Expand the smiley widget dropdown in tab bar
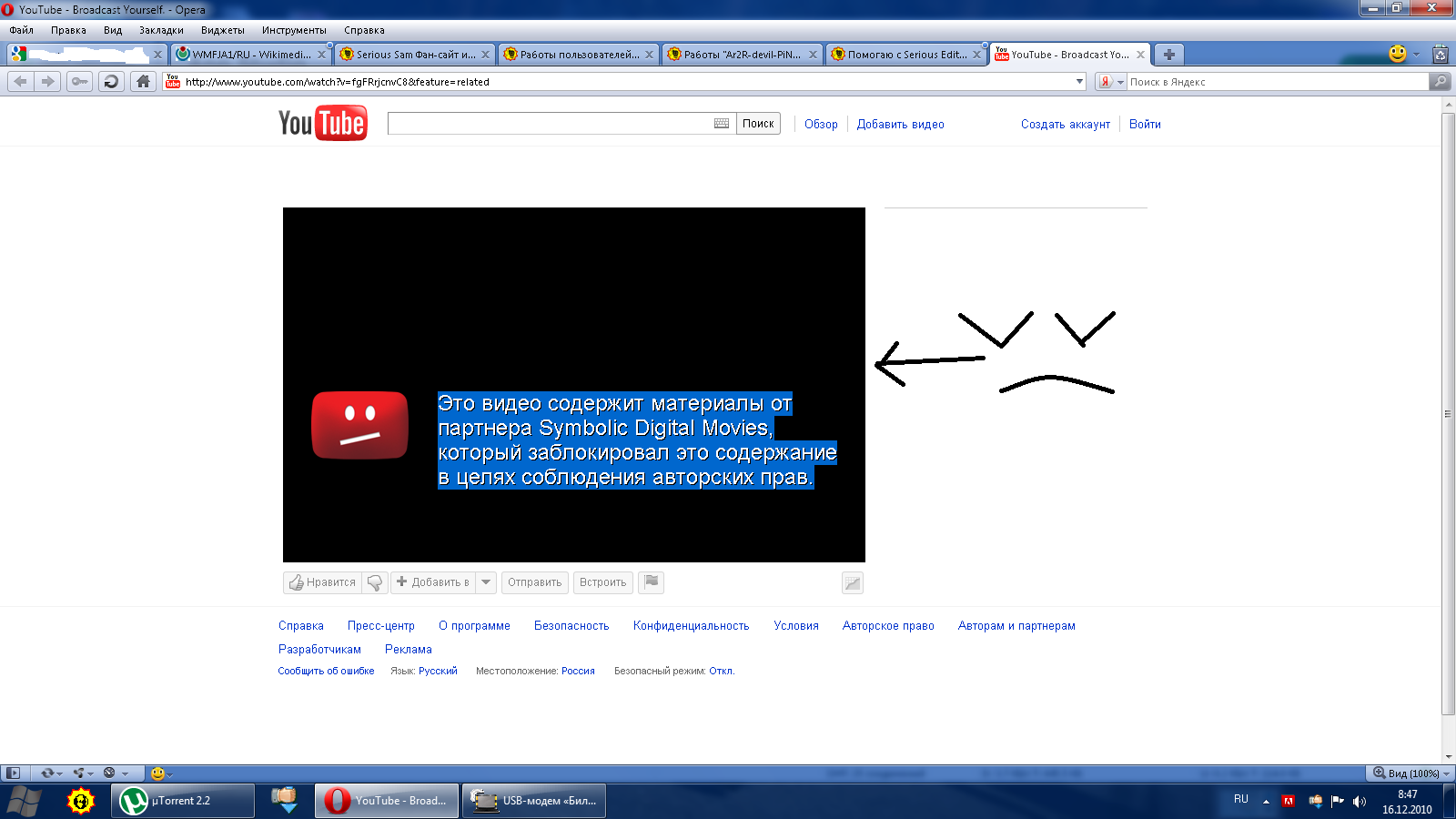 pyautogui.click(x=1416, y=55)
